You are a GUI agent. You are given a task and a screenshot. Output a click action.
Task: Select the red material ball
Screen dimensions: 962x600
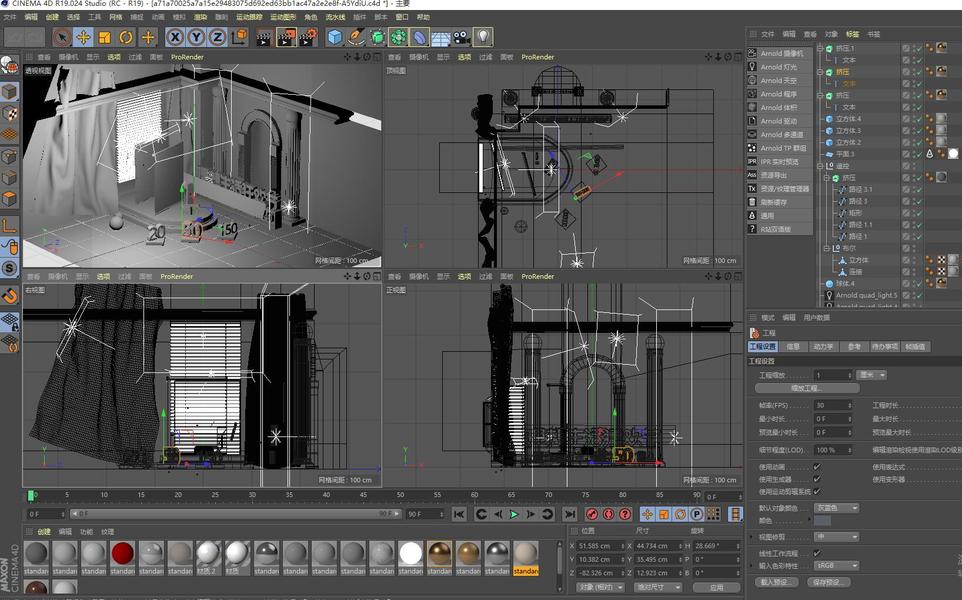(122, 553)
